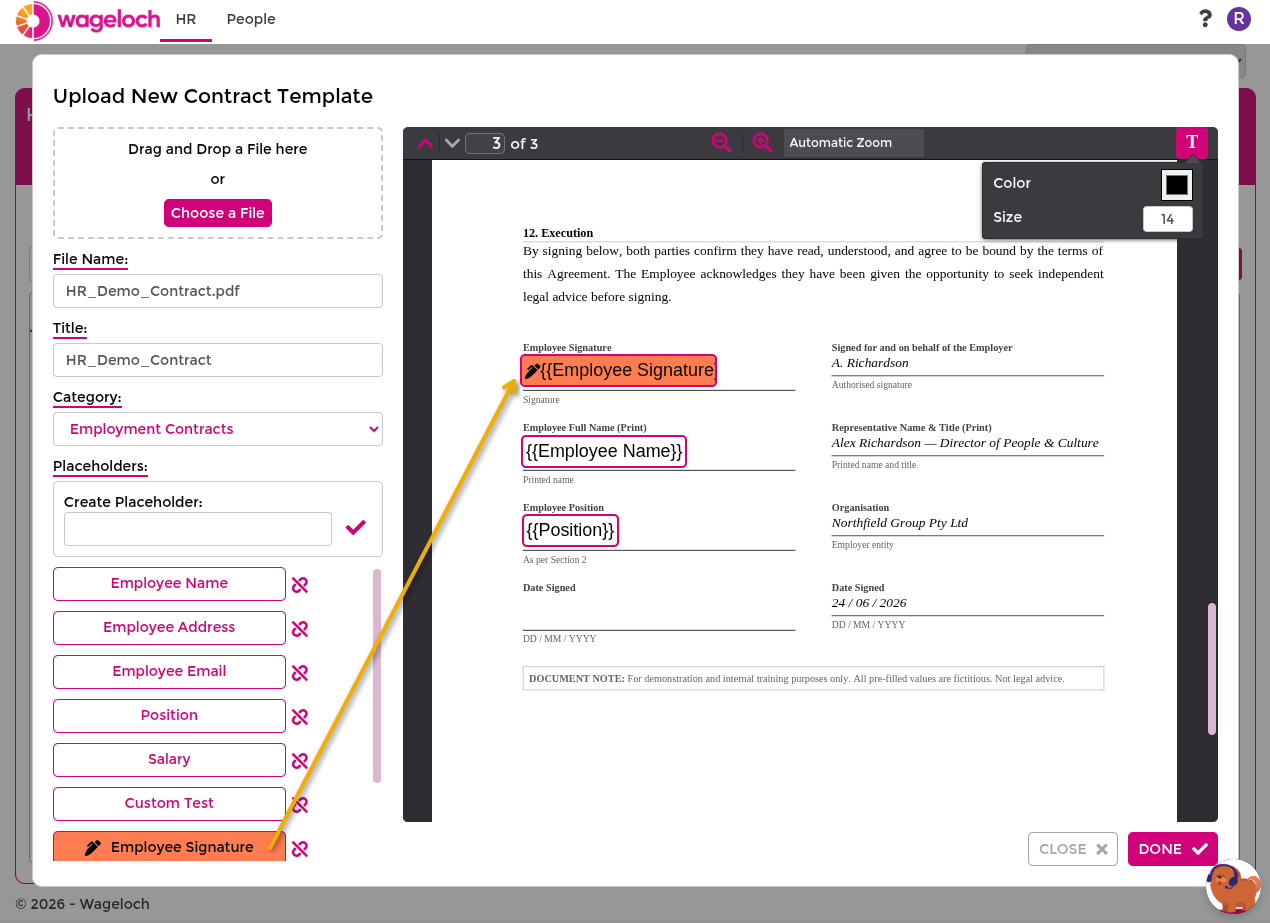This screenshot has height=923, width=1270.
Task: Toggle the text formatting T button
Action: [1192, 142]
